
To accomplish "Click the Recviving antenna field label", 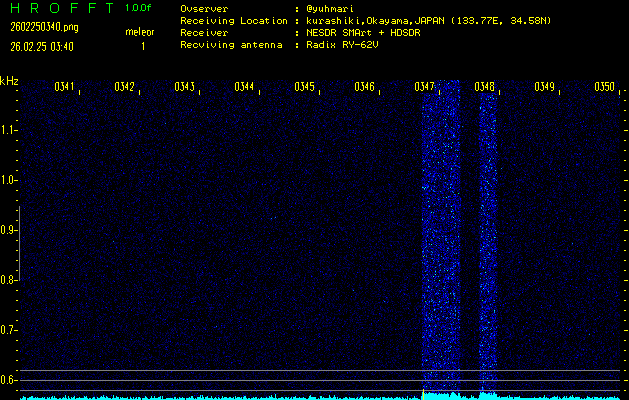I will (x=231, y=45).
